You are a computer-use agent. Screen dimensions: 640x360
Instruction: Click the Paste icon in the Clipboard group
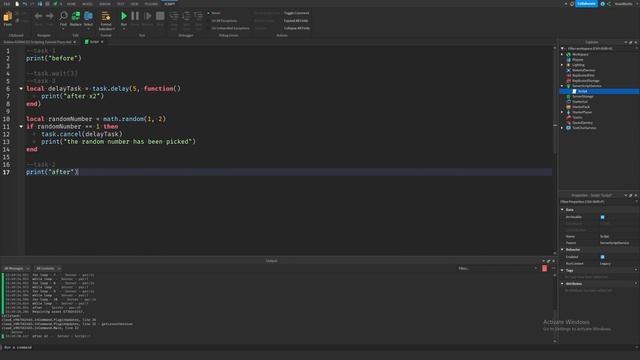(x=8, y=16)
